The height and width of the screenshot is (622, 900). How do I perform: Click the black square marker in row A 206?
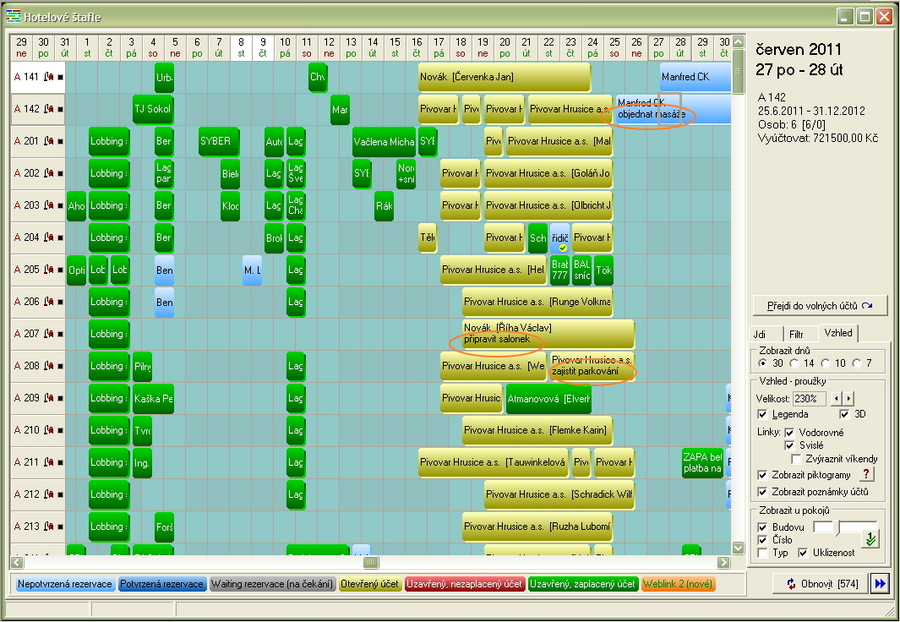pos(60,302)
